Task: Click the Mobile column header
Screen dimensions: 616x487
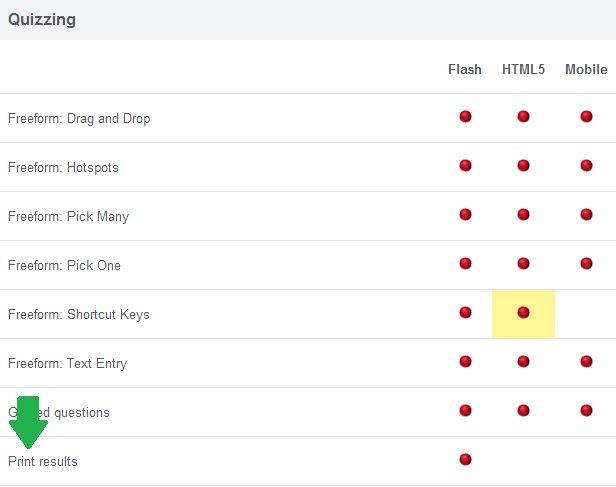Action: (x=586, y=69)
